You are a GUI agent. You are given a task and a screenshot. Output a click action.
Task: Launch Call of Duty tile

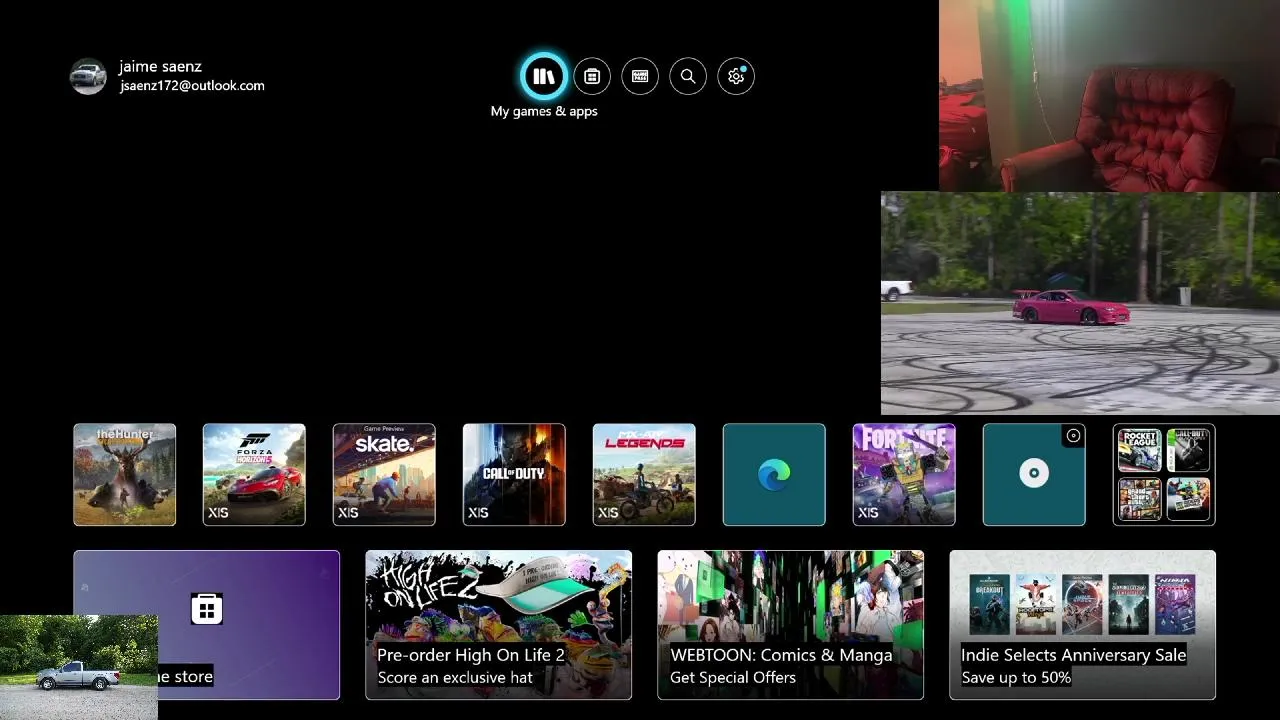514,475
